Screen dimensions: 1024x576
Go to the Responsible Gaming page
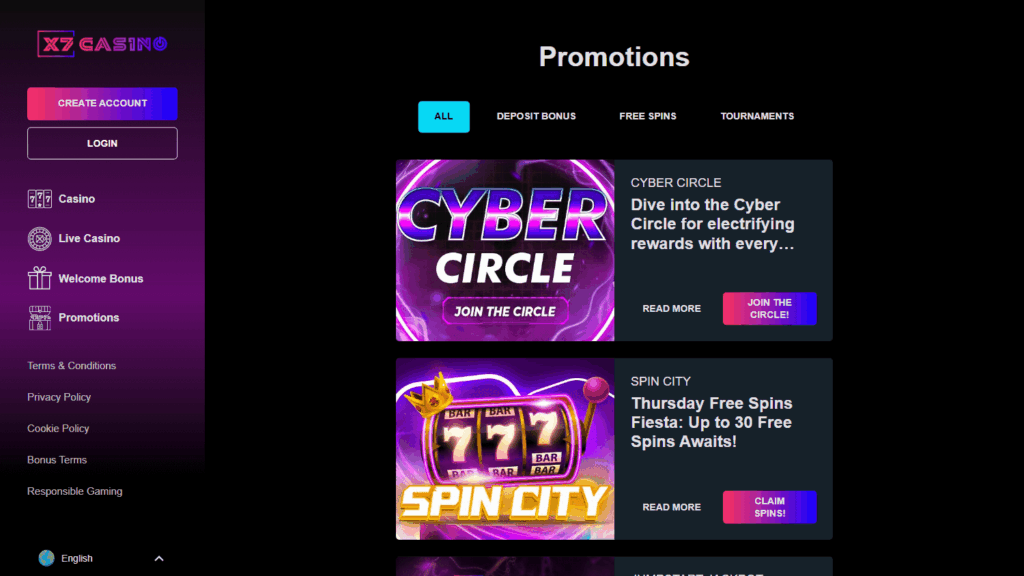[x=75, y=491]
